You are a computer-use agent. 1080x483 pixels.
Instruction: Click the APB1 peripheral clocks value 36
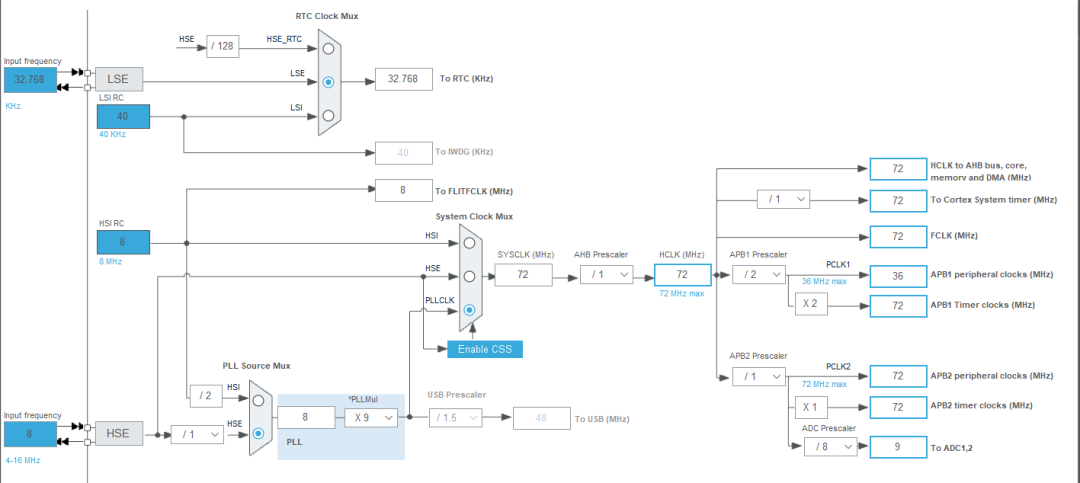tap(898, 276)
